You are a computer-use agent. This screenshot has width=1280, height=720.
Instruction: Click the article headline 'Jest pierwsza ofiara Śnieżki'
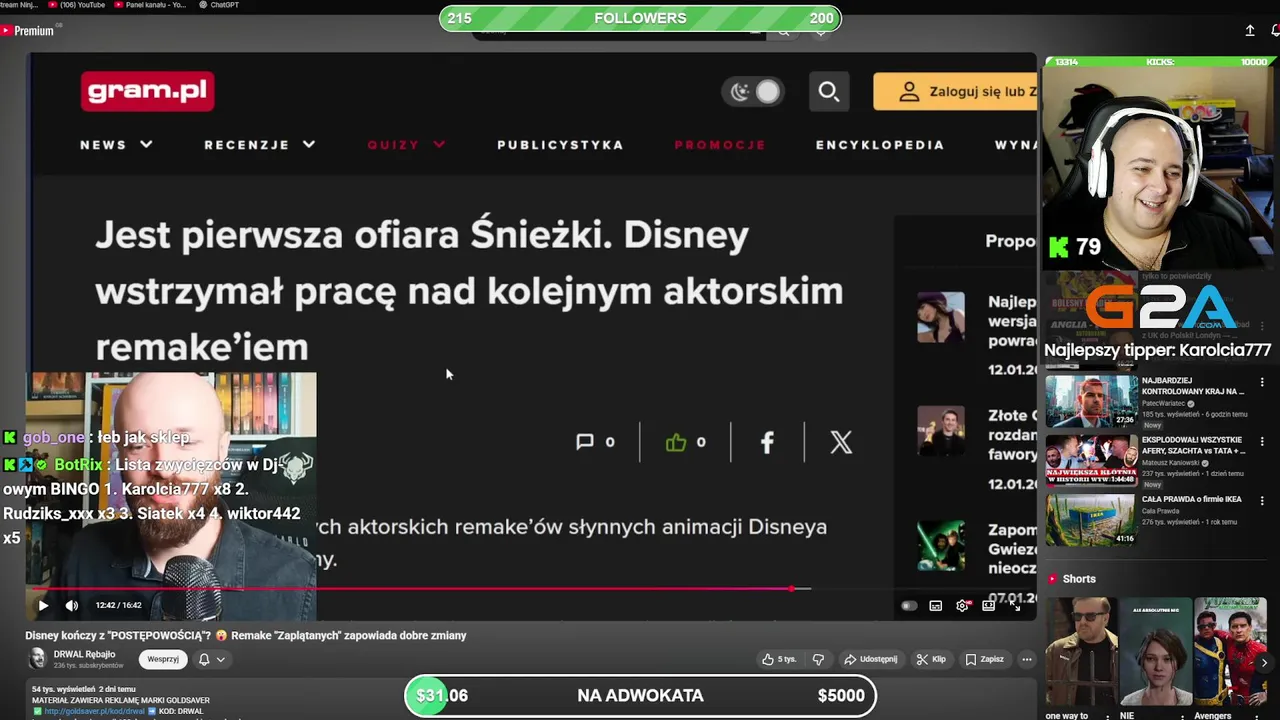tap(469, 291)
